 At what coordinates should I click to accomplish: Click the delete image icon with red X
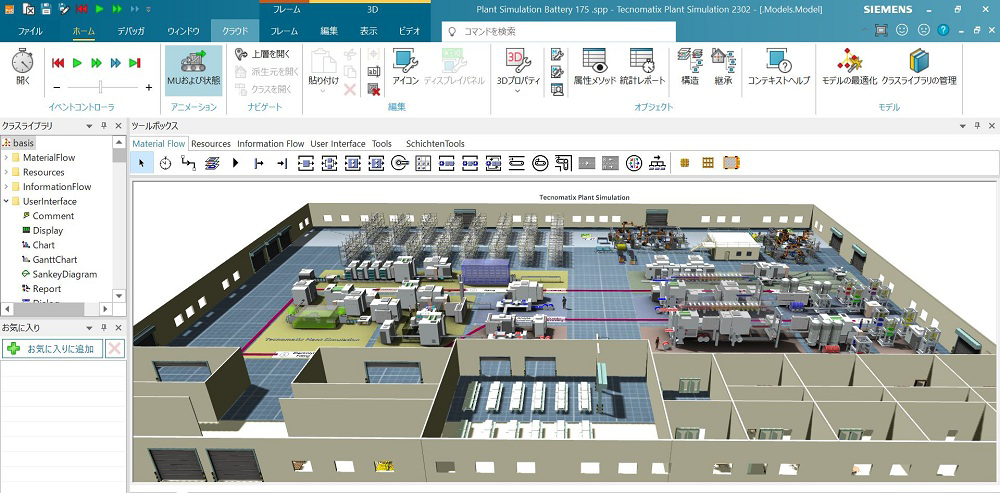(x=374, y=89)
